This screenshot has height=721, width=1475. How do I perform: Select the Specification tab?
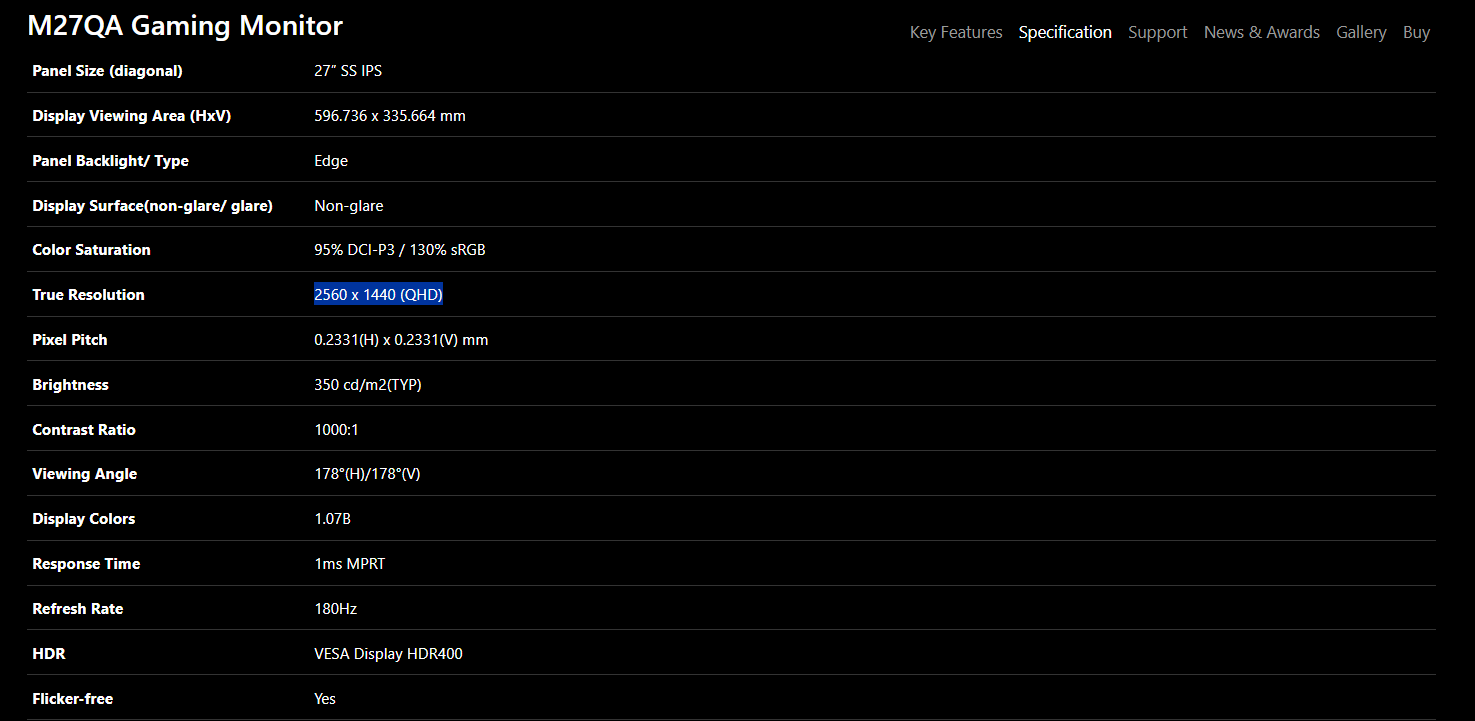click(x=1064, y=32)
